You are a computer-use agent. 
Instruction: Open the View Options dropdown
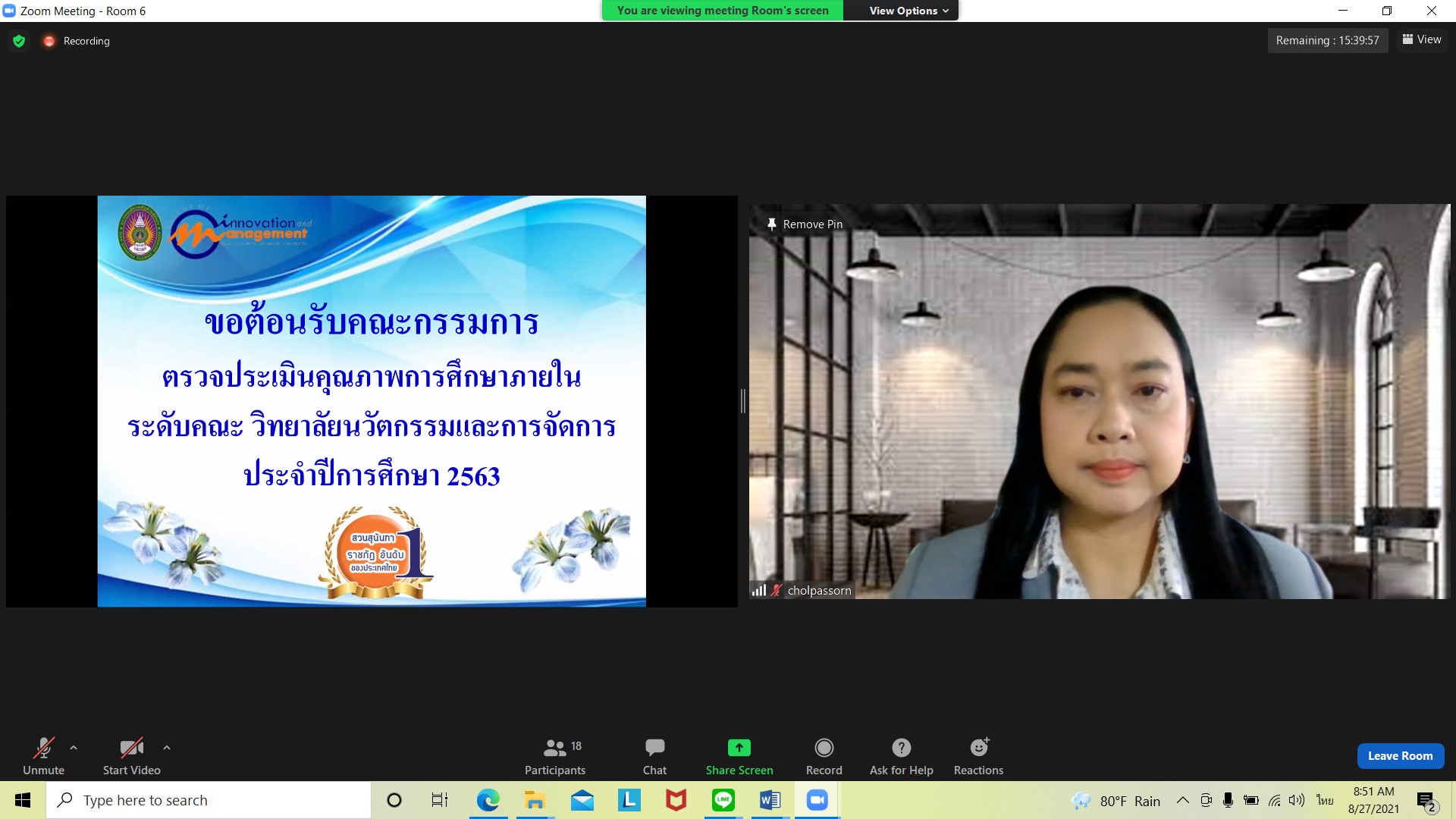coord(908,11)
